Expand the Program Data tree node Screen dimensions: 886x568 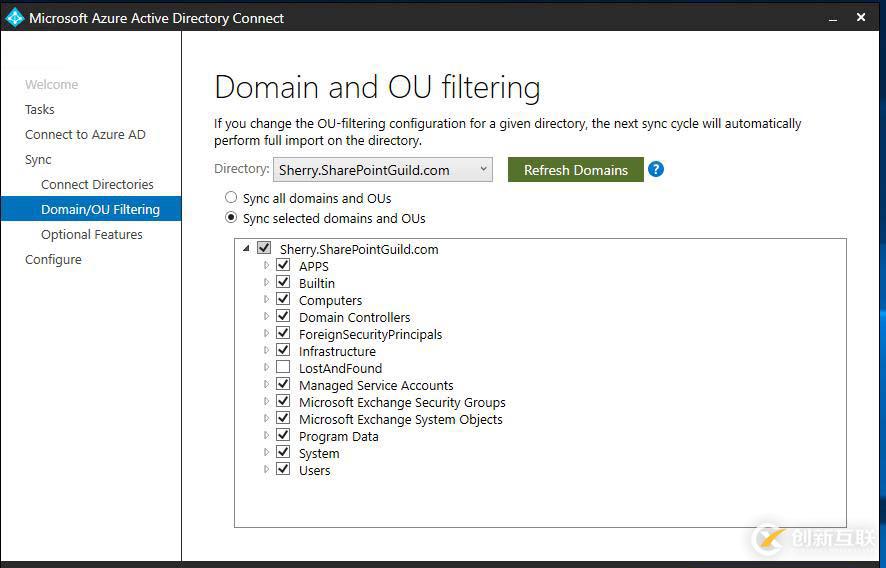pos(266,435)
